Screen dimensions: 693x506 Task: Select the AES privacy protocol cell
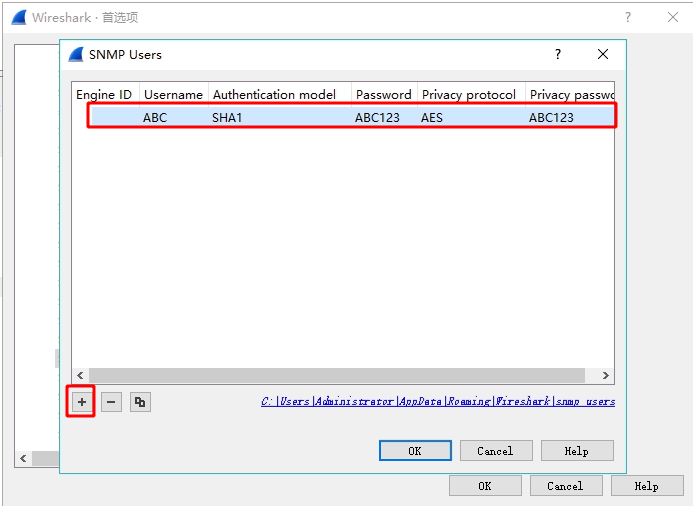471,118
